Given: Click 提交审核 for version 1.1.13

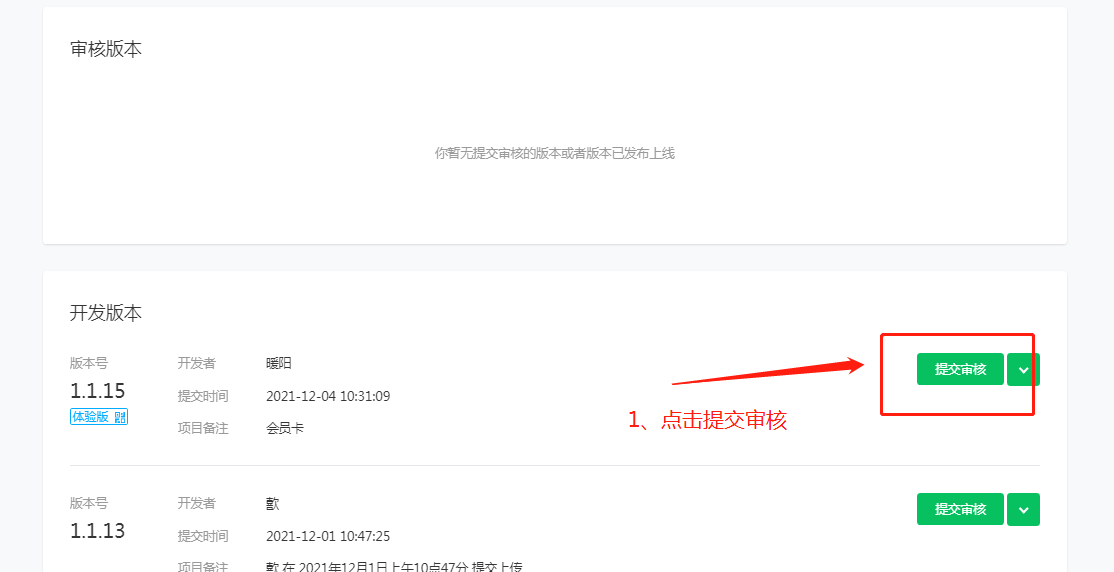Looking at the screenshot, I should click(x=960, y=509).
